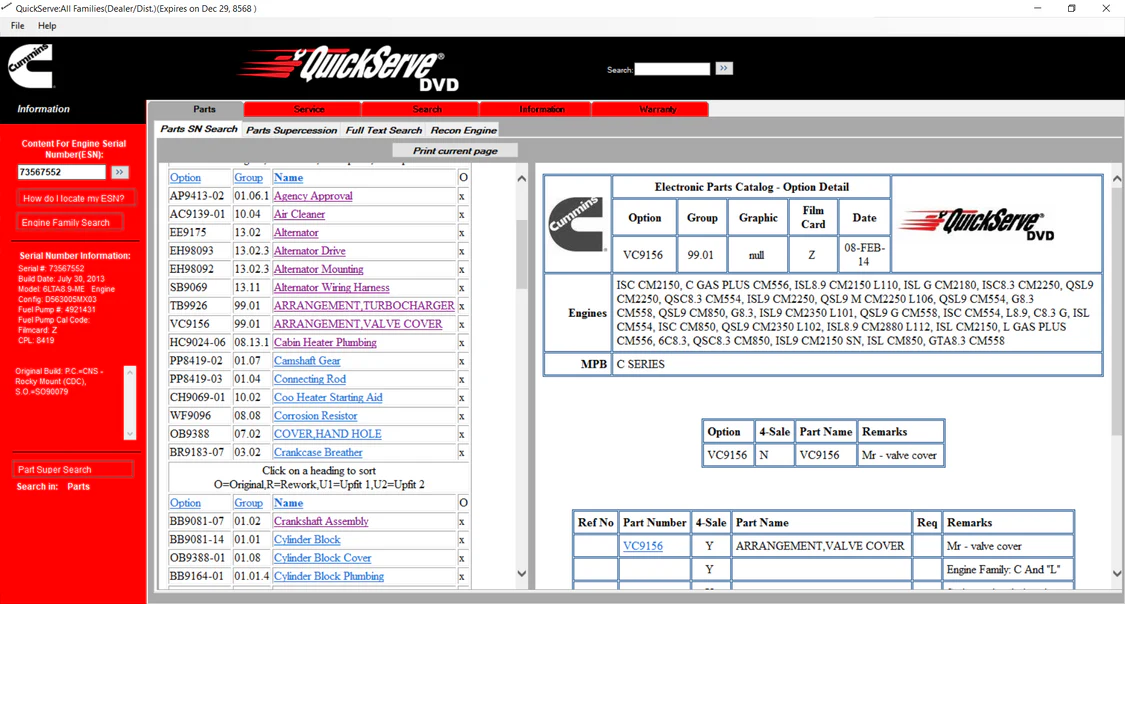Open the File menu
The image size is (1125, 710).
coord(18,26)
